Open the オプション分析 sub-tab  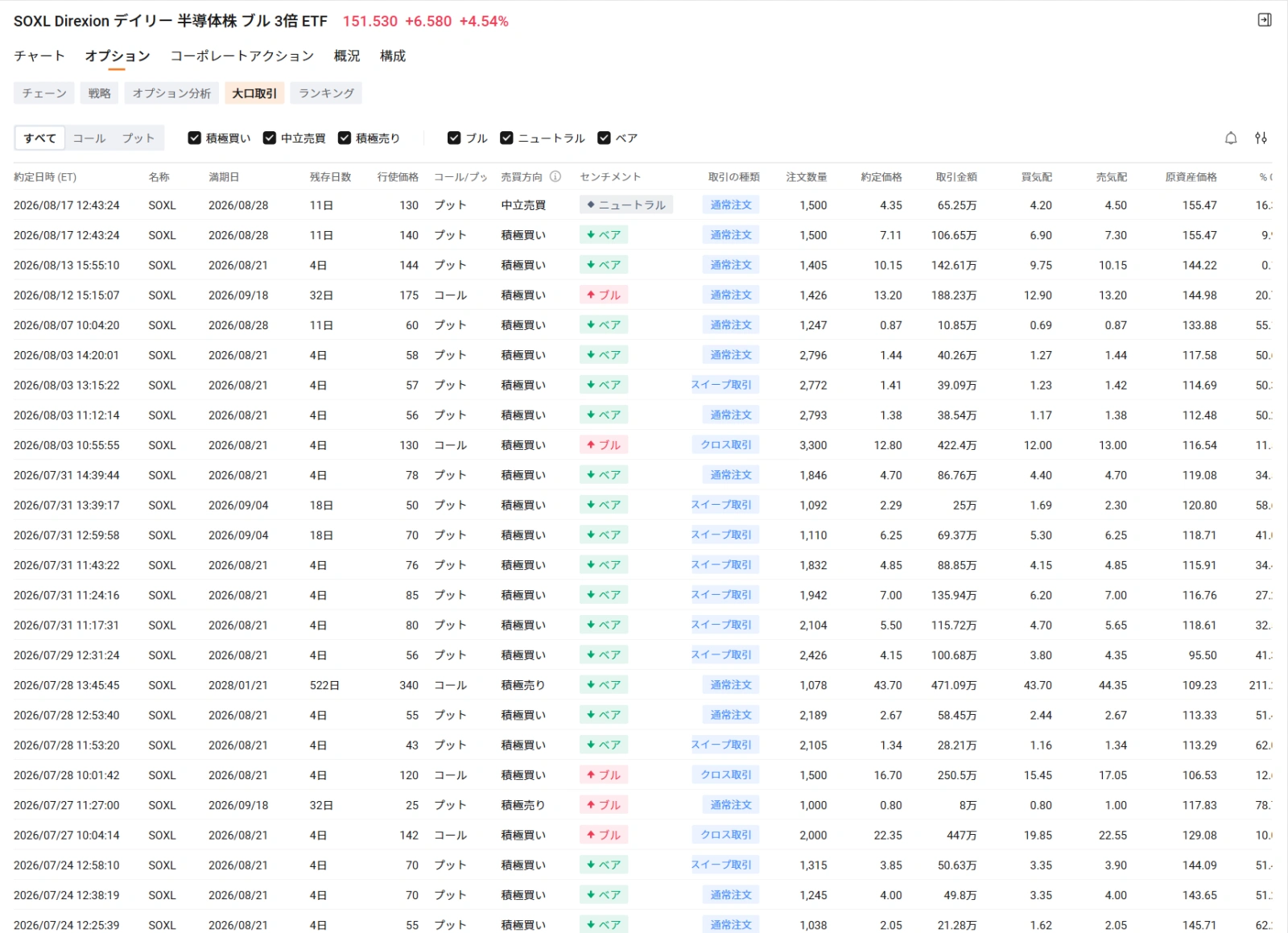tap(171, 93)
